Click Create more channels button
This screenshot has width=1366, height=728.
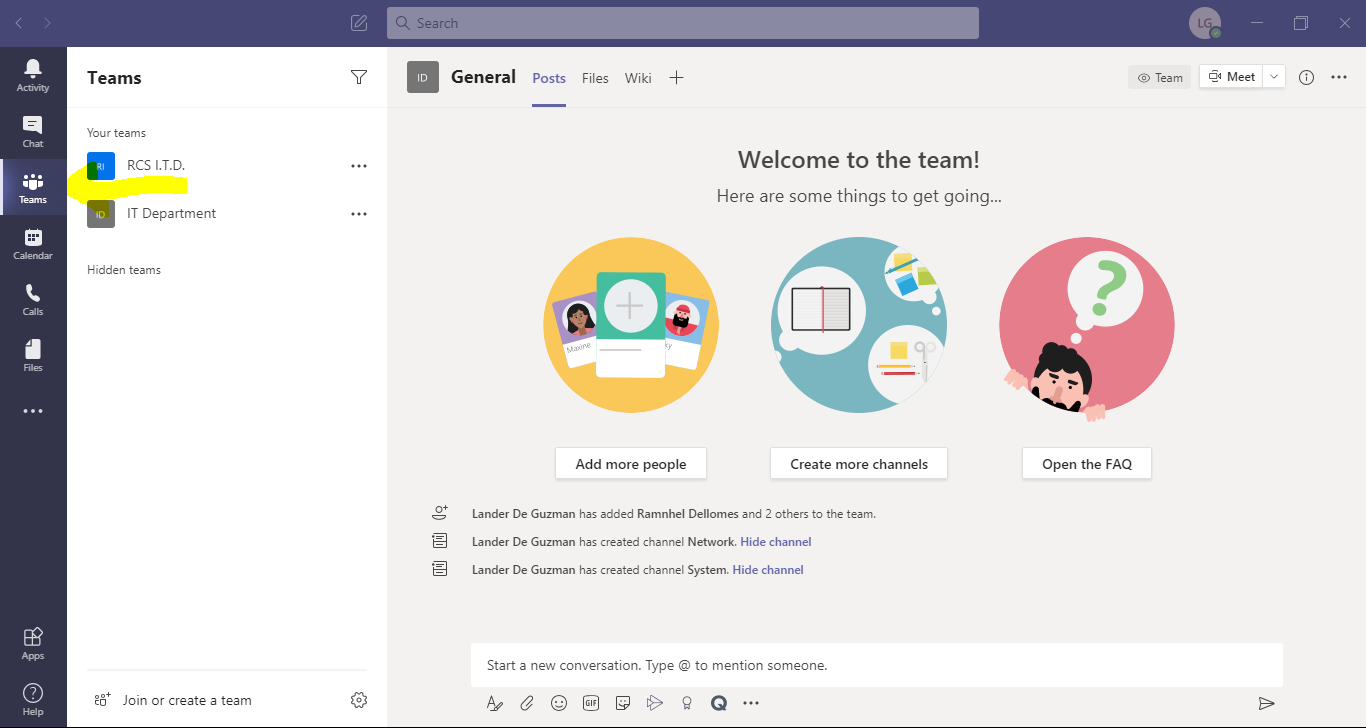tap(859, 464)
